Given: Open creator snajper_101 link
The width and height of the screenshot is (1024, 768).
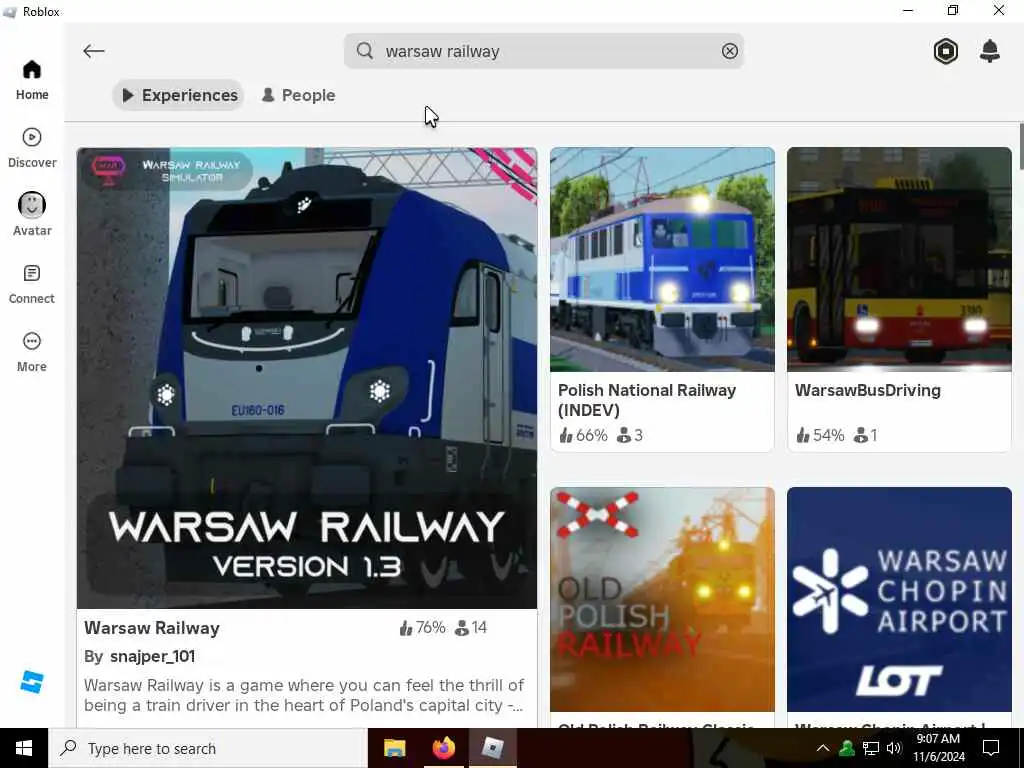Looking at the screenshot, I should [152, 656].
